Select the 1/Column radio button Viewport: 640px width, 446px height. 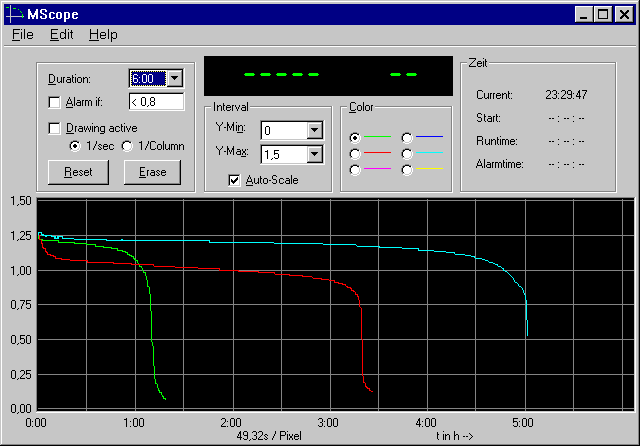(x=127, y=146)
